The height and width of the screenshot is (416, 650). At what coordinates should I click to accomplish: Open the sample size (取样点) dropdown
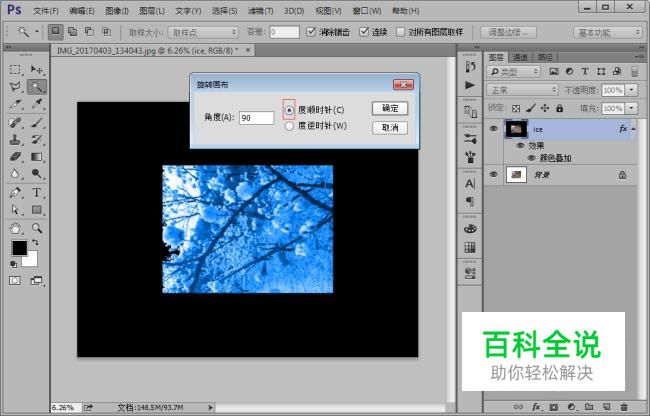click(203, 32)
